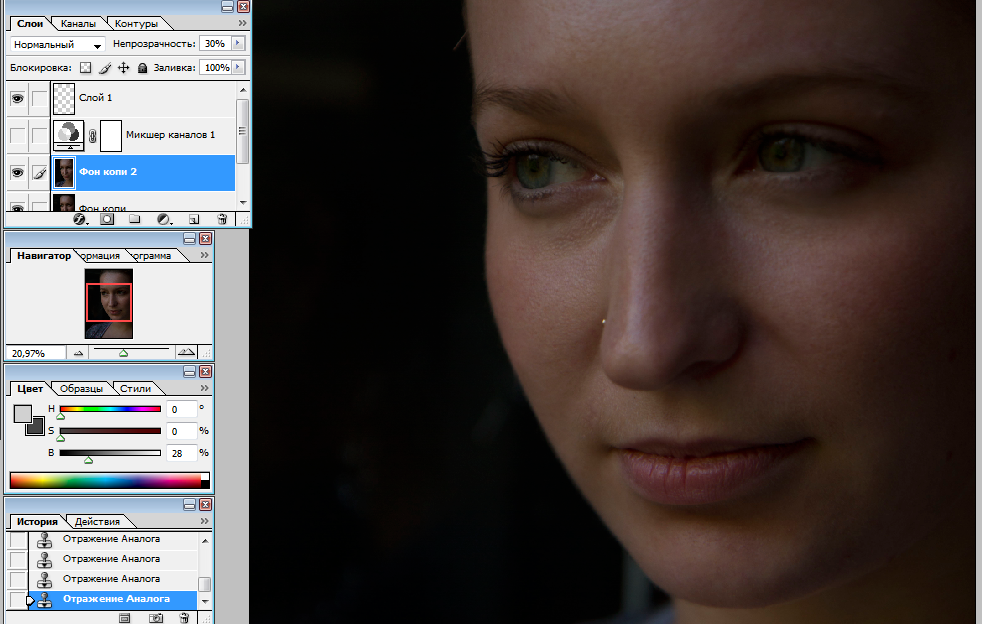This screenshot has height=624, width=982.
Task: Click the S saturation slider bar
Action: tap(110, 431)
